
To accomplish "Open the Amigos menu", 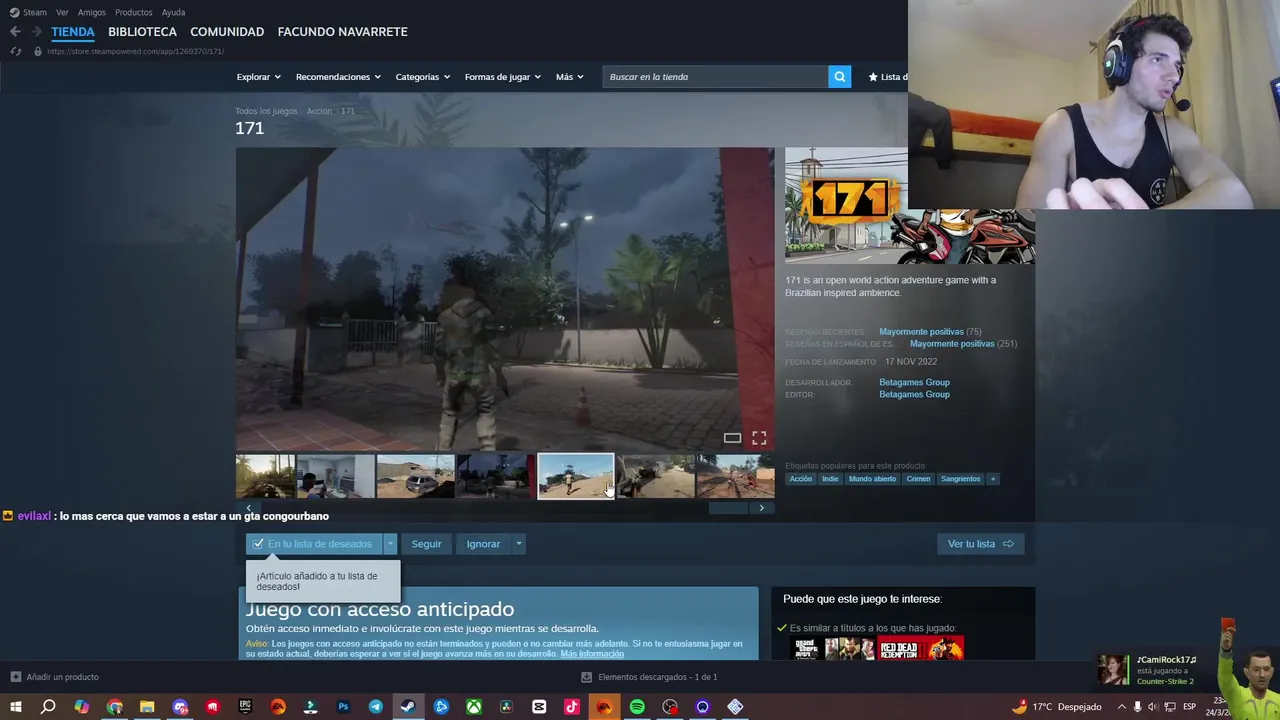I will tap(92, 12).
